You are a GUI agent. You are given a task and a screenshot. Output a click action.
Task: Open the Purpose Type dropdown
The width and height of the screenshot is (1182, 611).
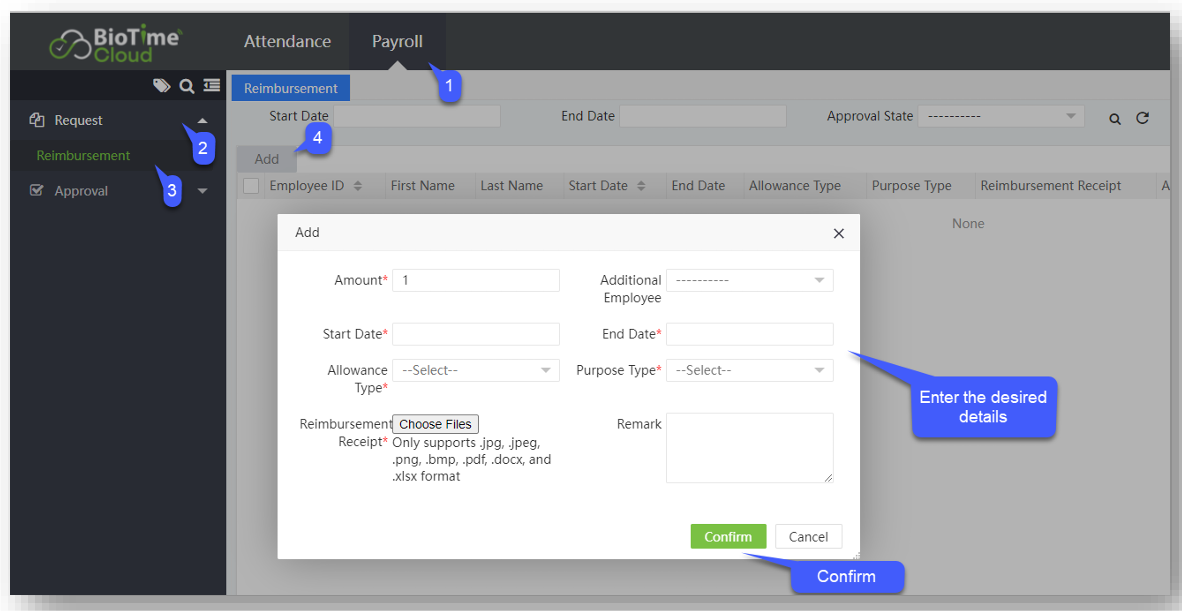point(749,370)
